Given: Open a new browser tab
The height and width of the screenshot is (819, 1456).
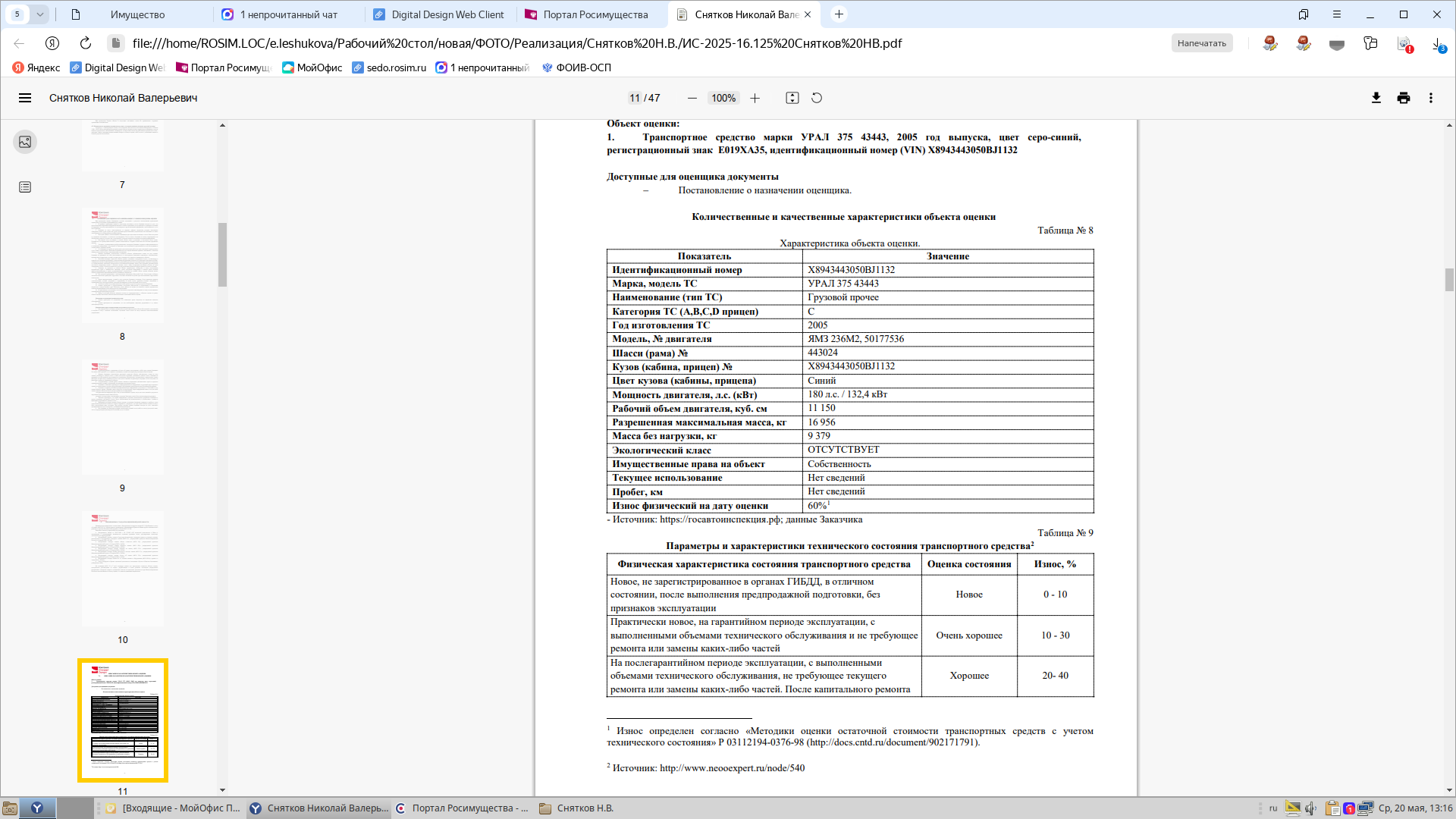Looking at the screenshot, I should click(839, 14).
